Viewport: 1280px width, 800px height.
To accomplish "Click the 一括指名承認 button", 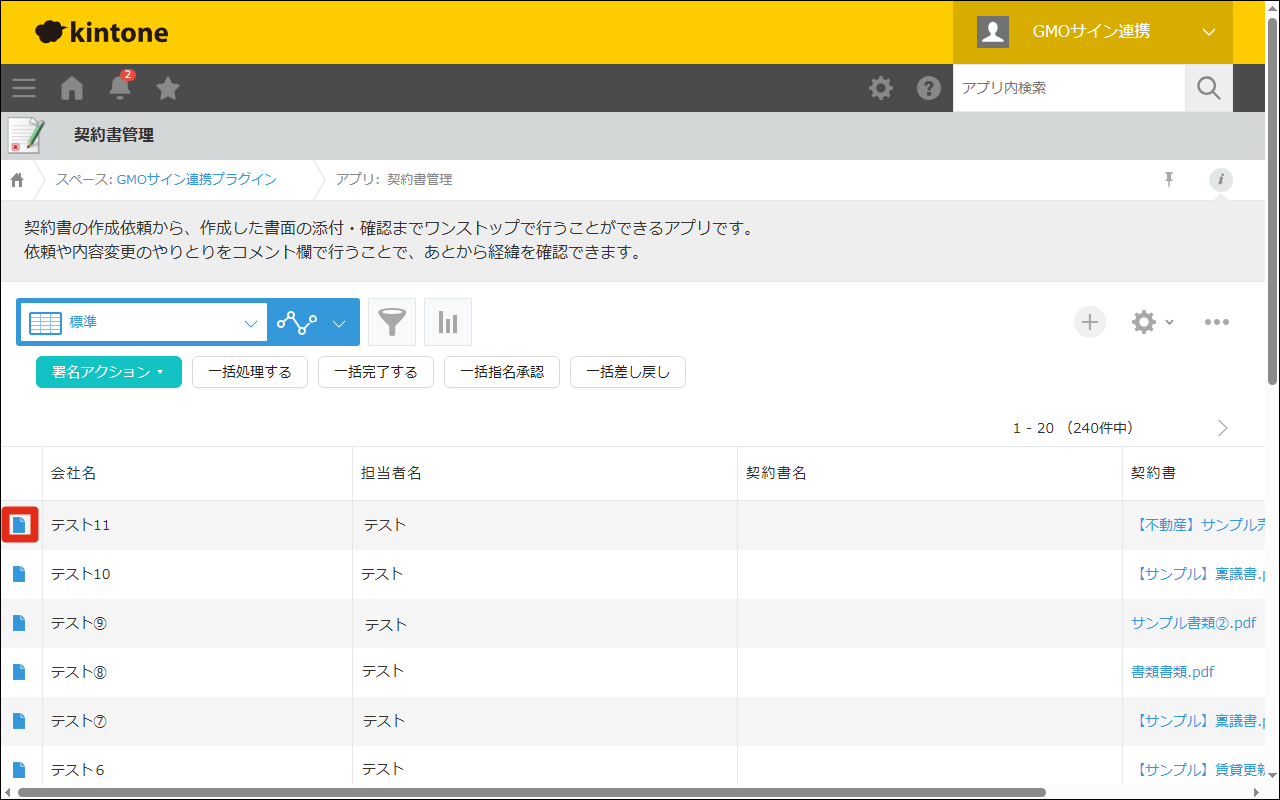I will click(x=502, y=372).
